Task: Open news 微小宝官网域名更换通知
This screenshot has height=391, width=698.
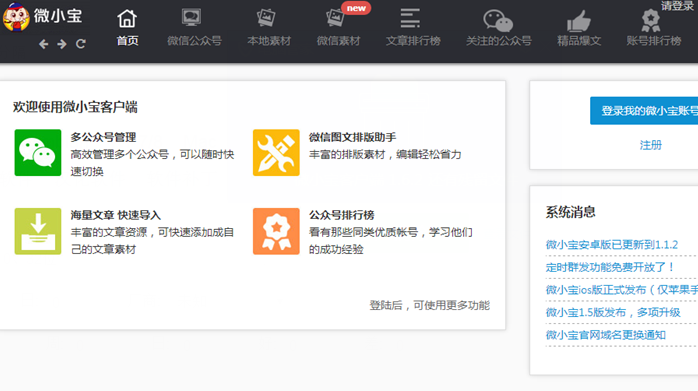Action: (x=606, y=335)
